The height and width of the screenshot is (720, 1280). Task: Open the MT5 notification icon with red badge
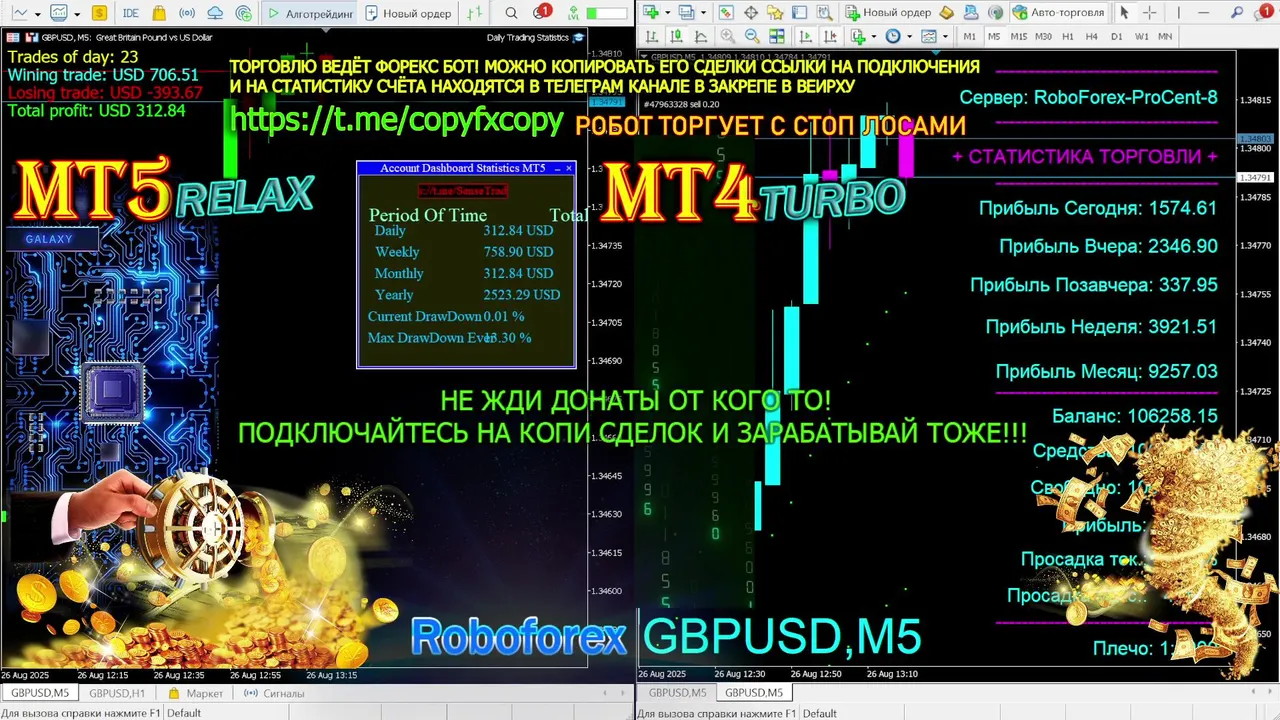click(541, 12)
